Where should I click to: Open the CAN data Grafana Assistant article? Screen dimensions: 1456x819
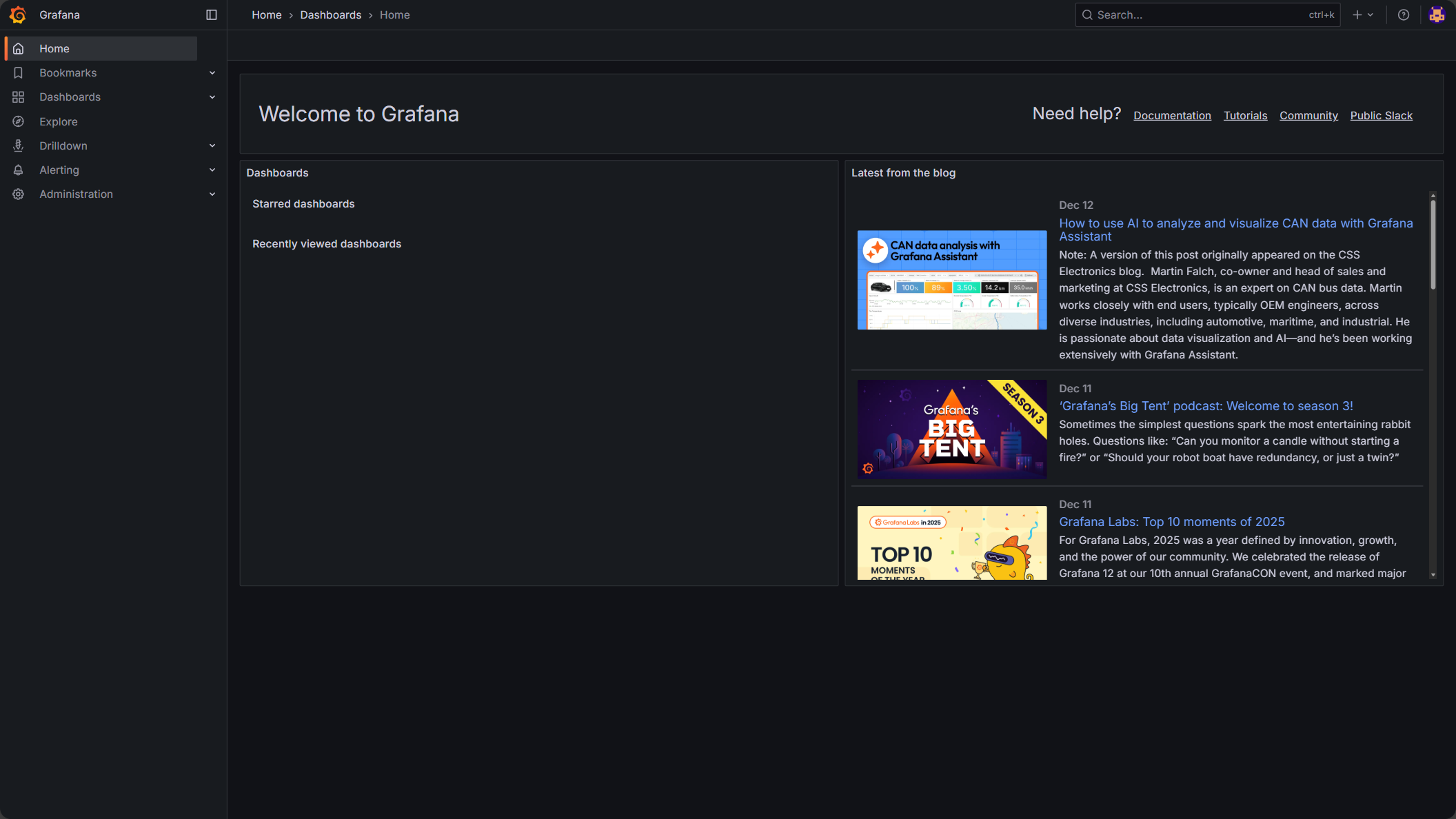(x=1235, y=230)
